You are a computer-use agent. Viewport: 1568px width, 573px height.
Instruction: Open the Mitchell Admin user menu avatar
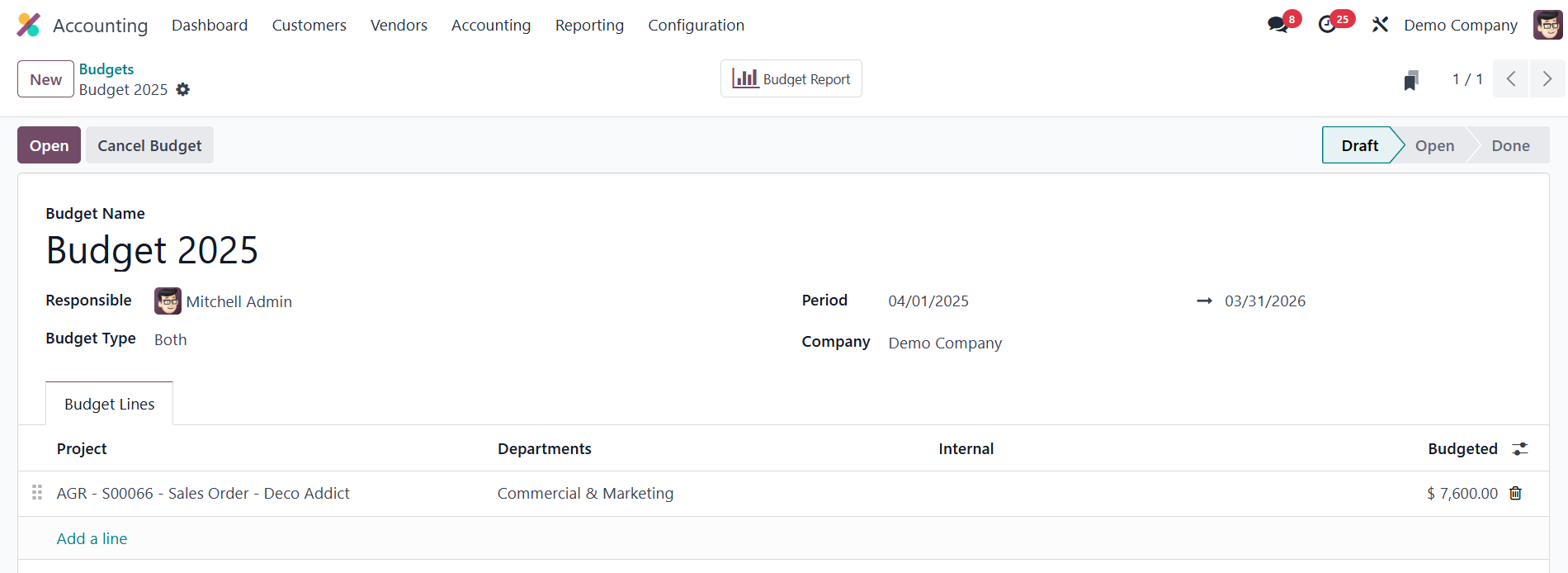click(1547, 25)
